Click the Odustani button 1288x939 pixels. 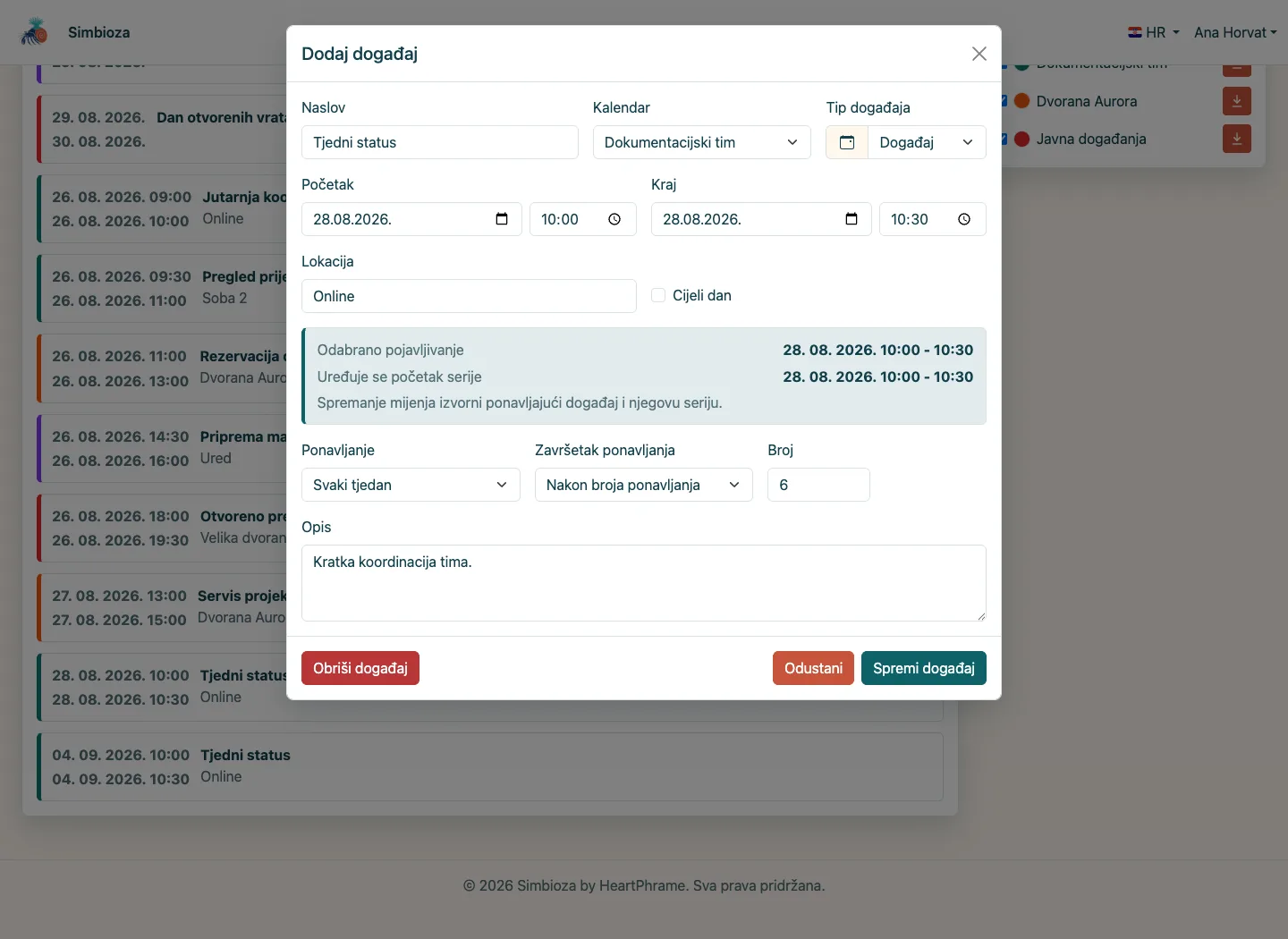click(813, 668)
